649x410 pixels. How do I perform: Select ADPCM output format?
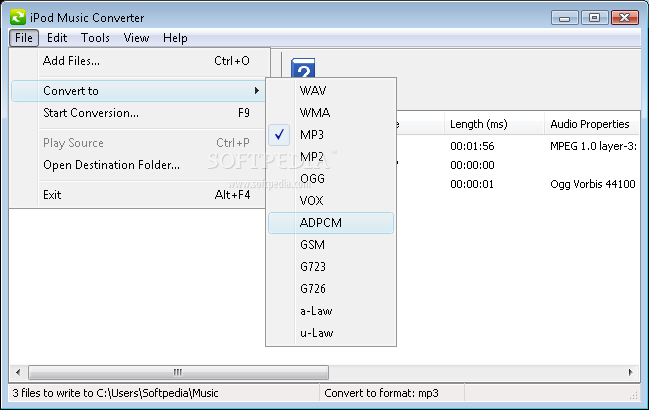point(331,223)
